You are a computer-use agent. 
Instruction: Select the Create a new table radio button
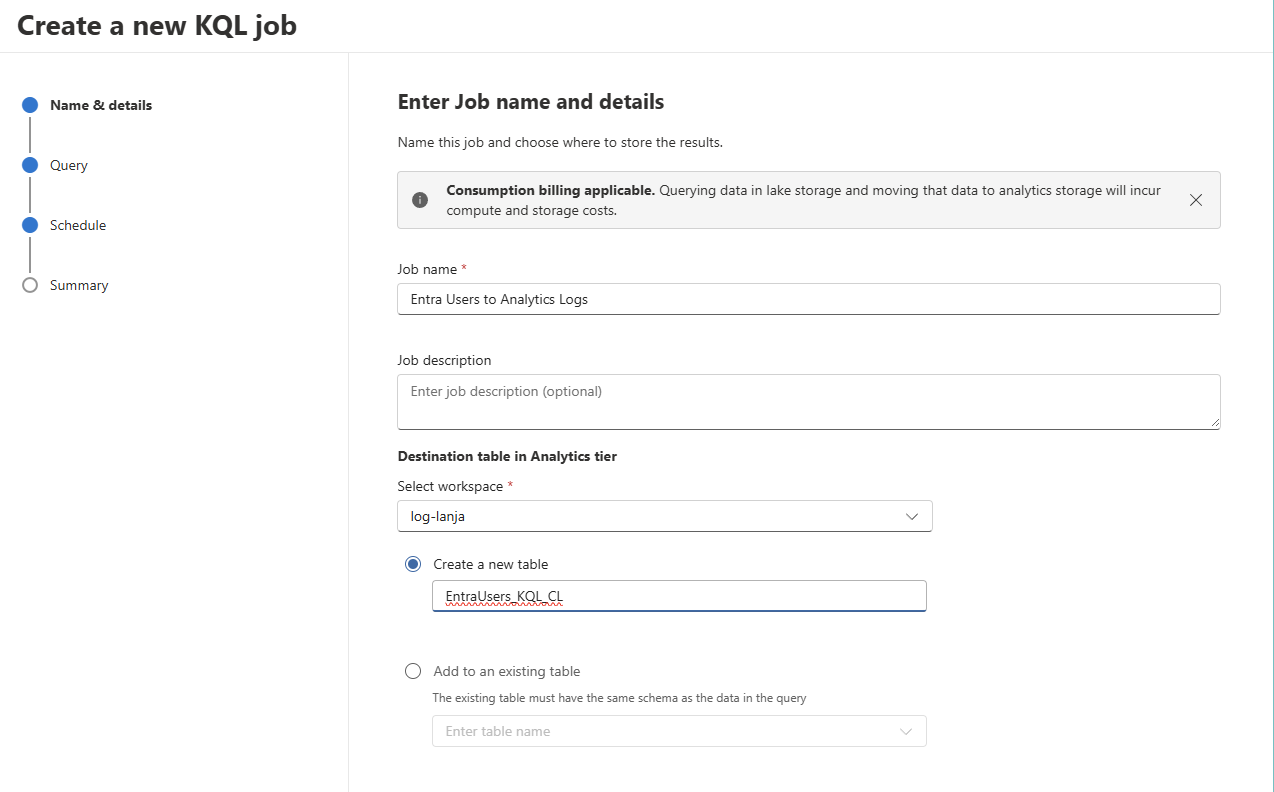[413, 564]
